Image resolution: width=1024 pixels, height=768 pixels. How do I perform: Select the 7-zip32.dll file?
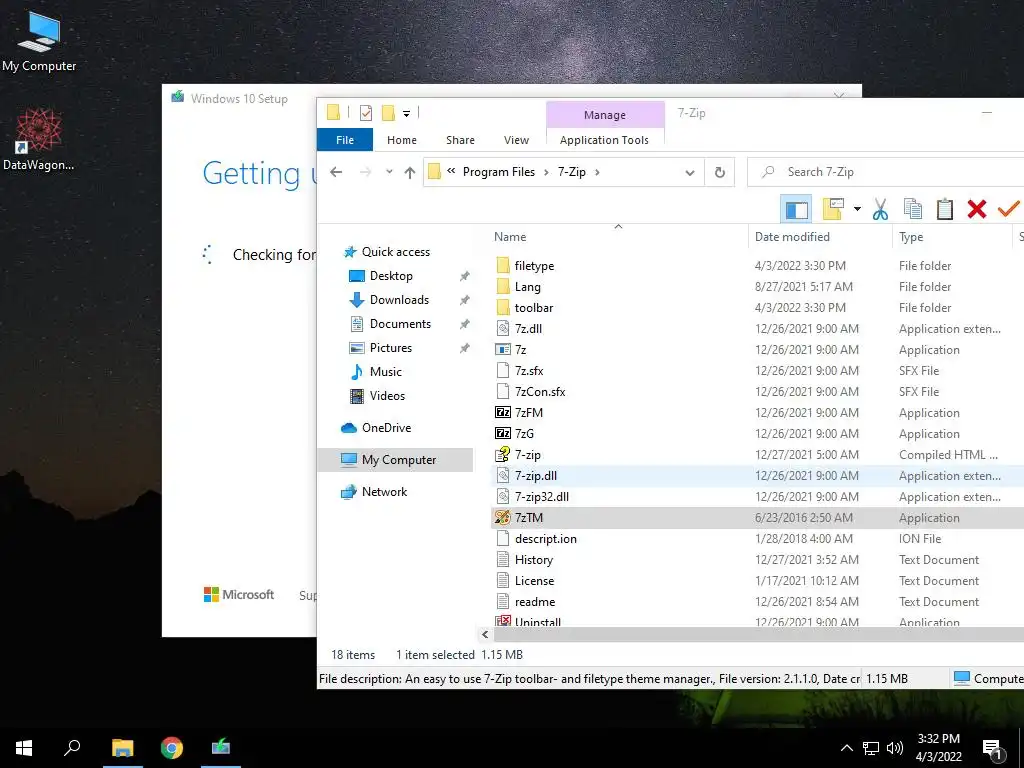pos(541,497)
